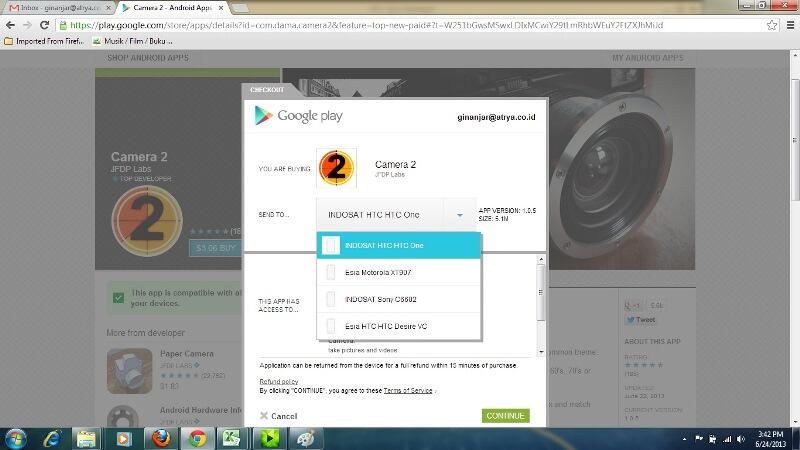Viewport: 800px width, 450px height.
Task: Click the Tweet button
Action: coord(641,320)
